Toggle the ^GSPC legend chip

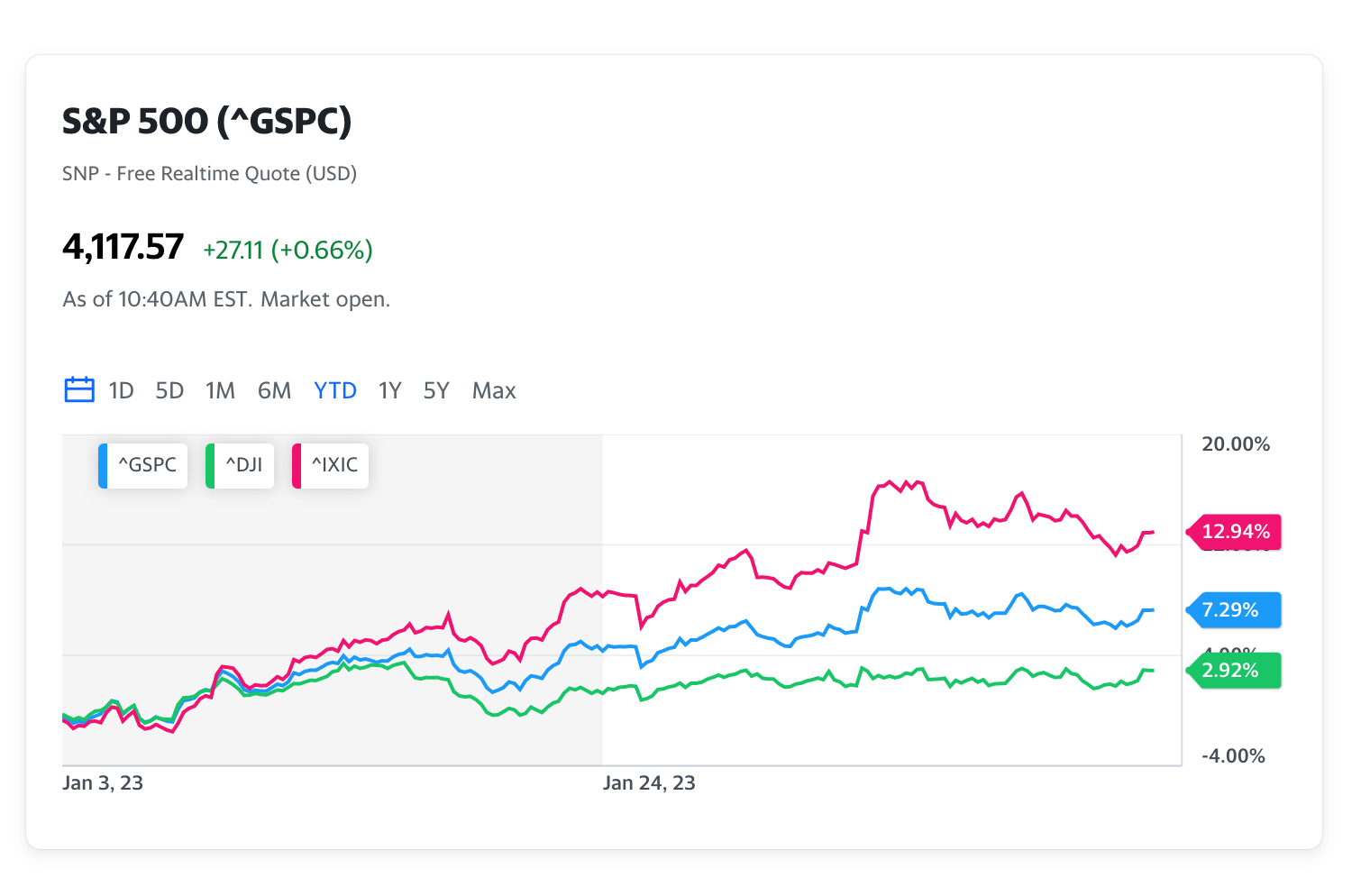coord(143,465)
